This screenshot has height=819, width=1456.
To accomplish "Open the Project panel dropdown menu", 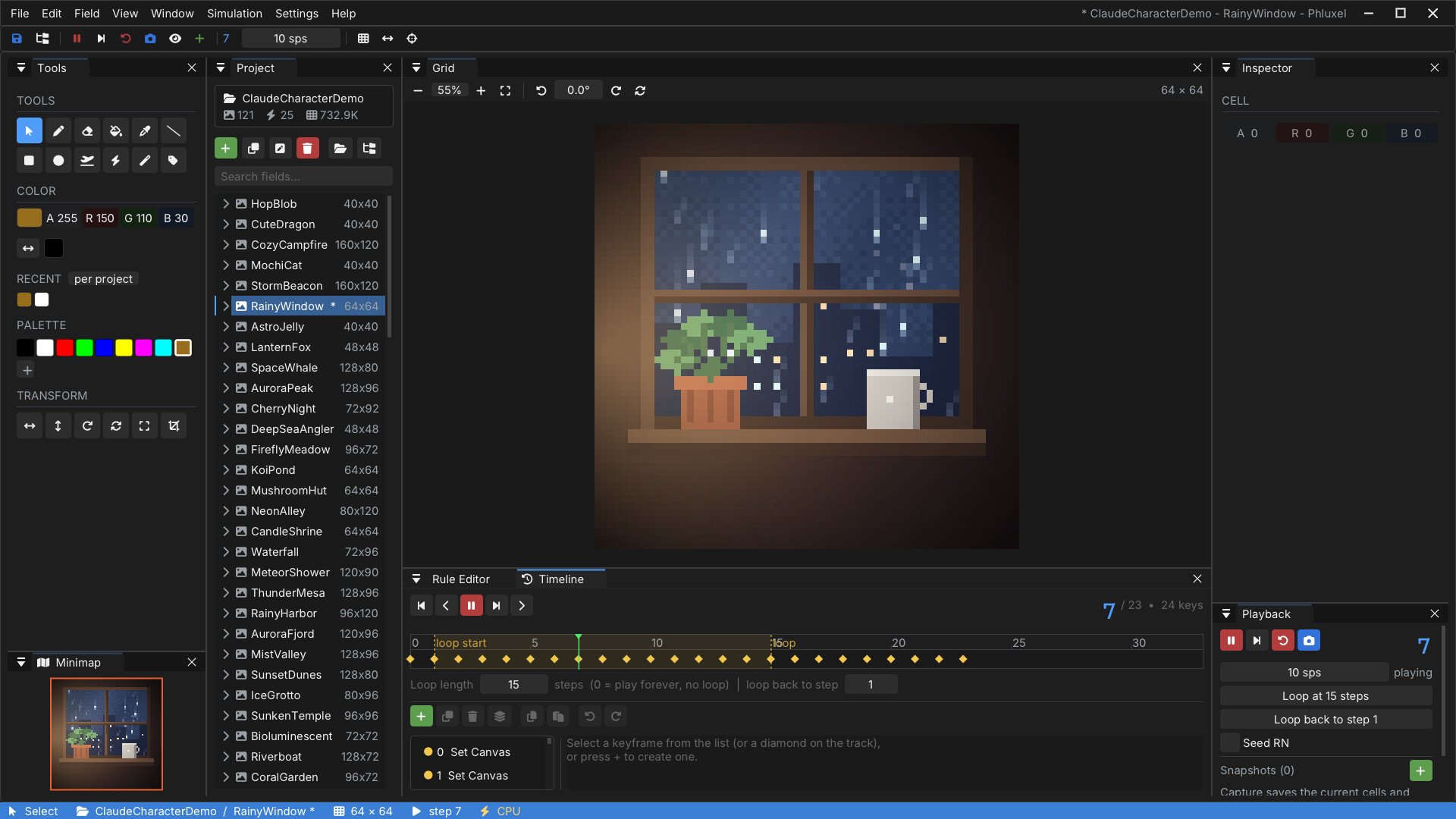I will point(221,68).
